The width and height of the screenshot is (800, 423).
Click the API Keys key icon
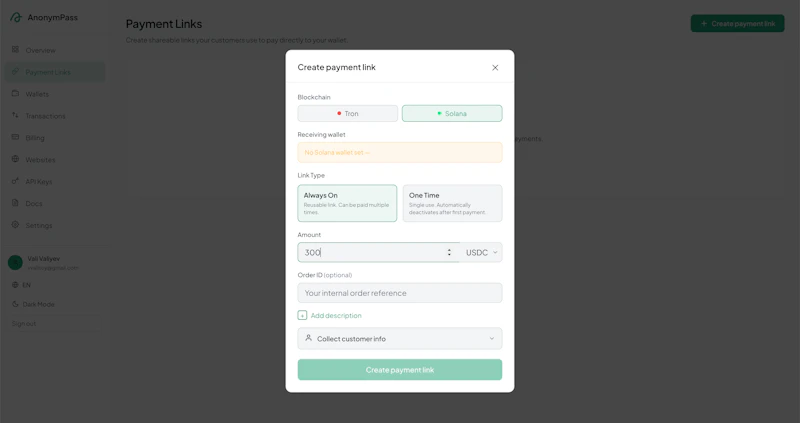15,181
